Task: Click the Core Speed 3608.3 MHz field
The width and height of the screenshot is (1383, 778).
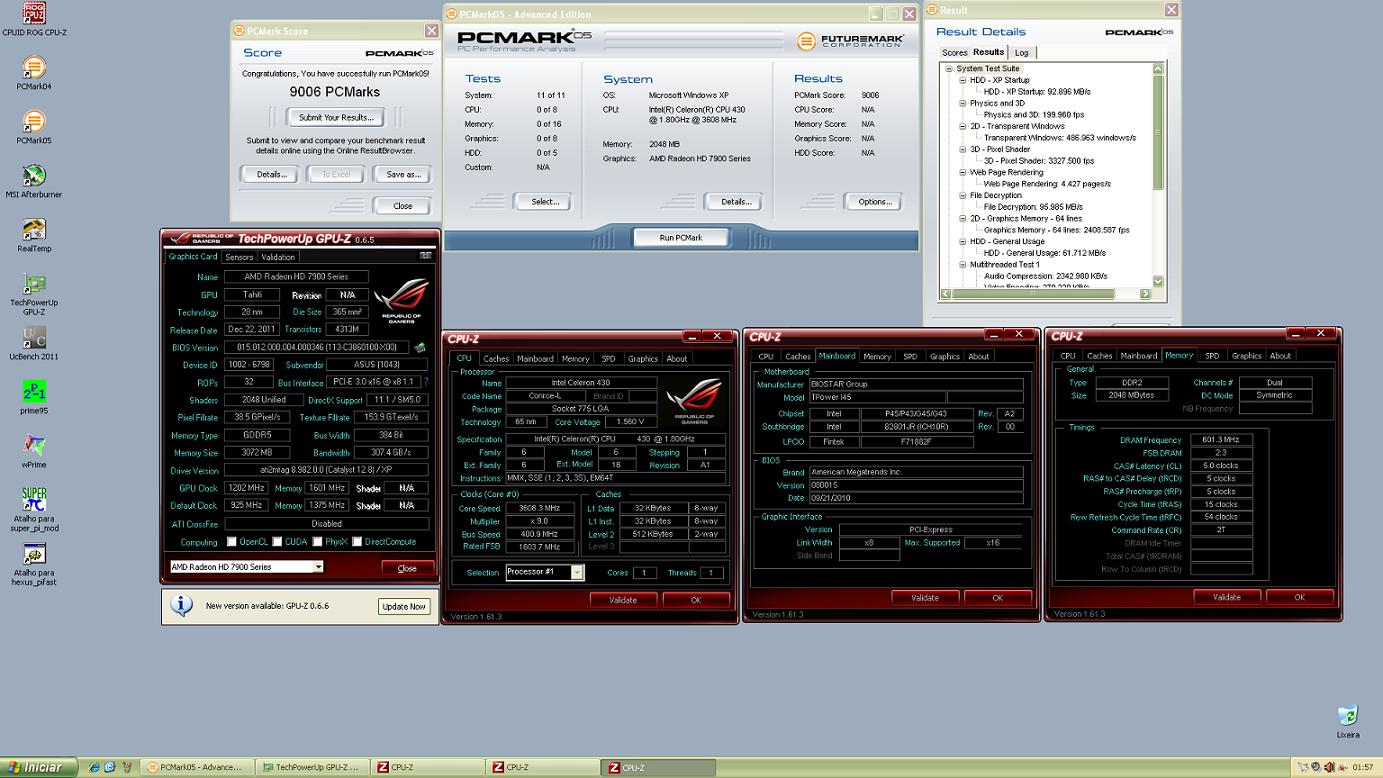Action: 542,509
